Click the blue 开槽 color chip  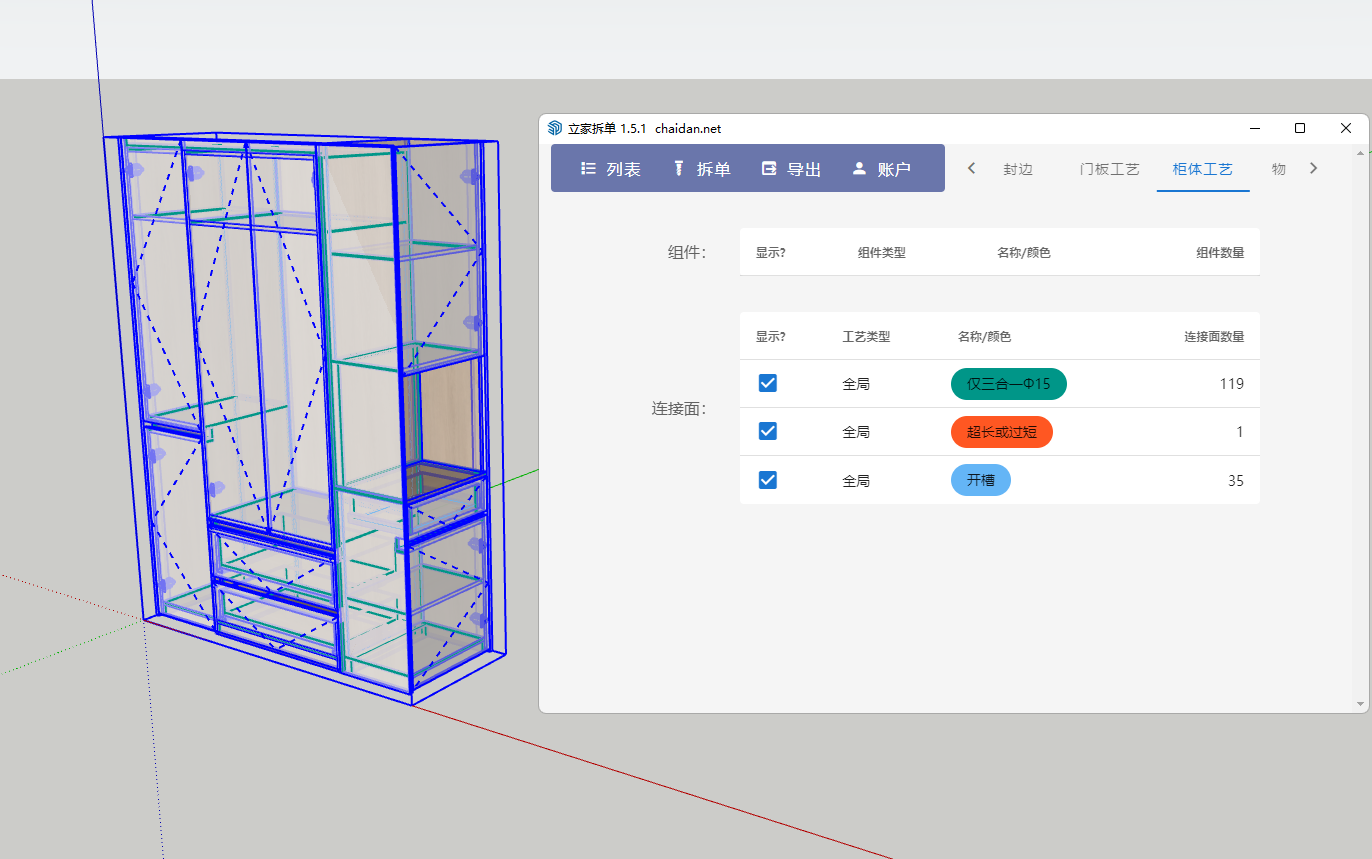(980, 480)
